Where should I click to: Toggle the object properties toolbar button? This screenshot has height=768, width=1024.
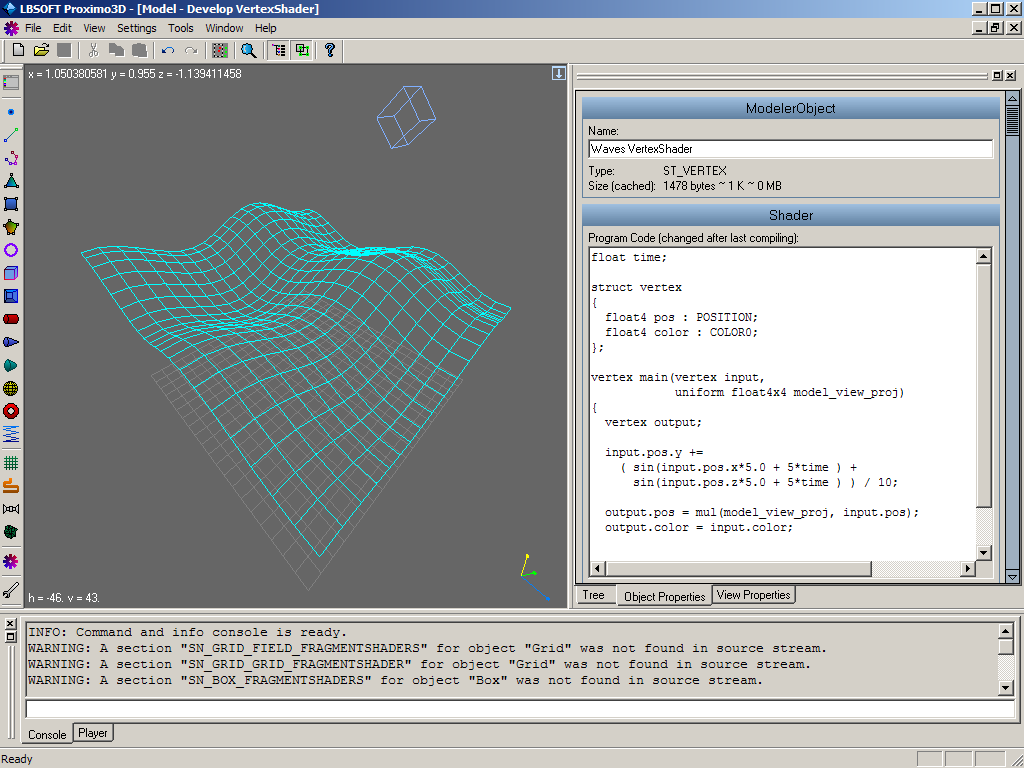(301, 50)
